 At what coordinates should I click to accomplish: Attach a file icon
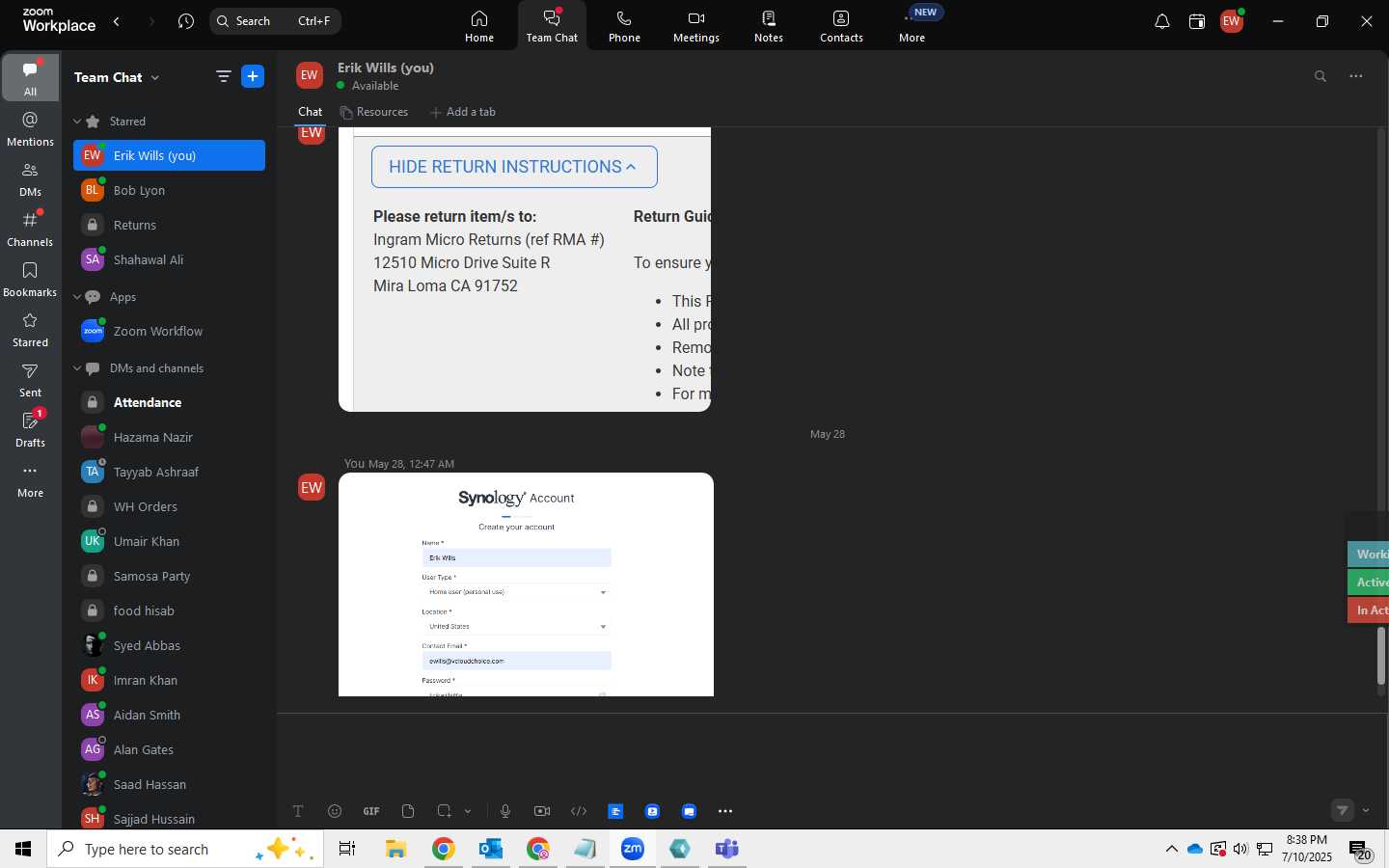tap(408, 811)
